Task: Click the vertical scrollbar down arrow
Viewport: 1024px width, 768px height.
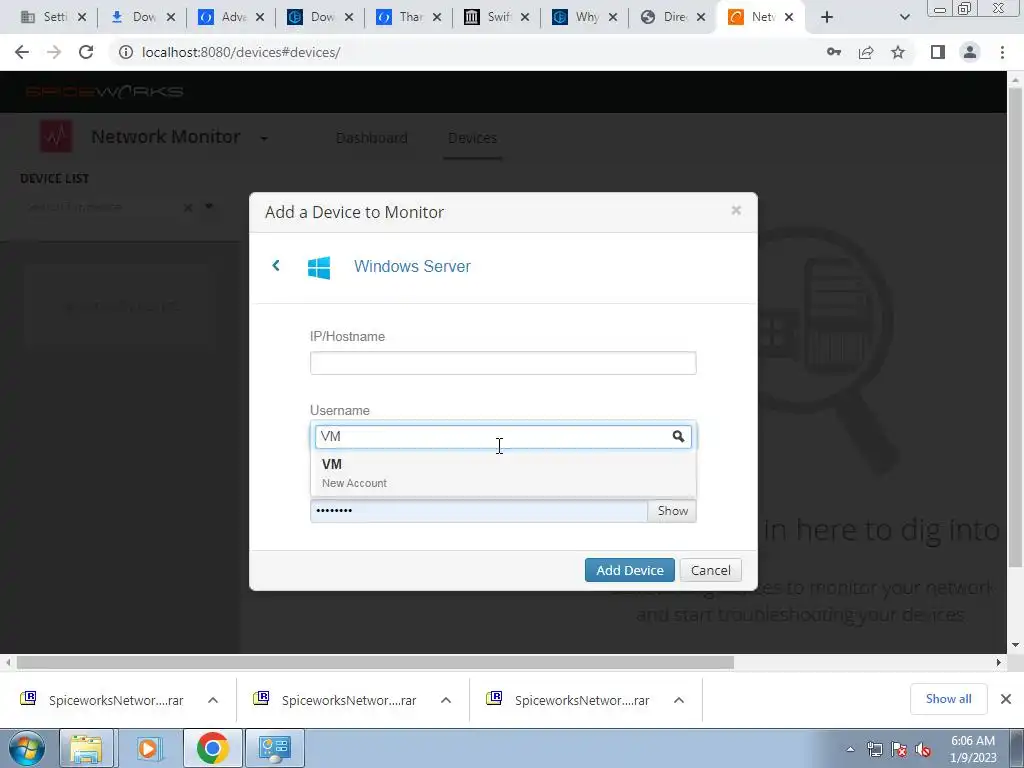Action: click(1016, 645)
